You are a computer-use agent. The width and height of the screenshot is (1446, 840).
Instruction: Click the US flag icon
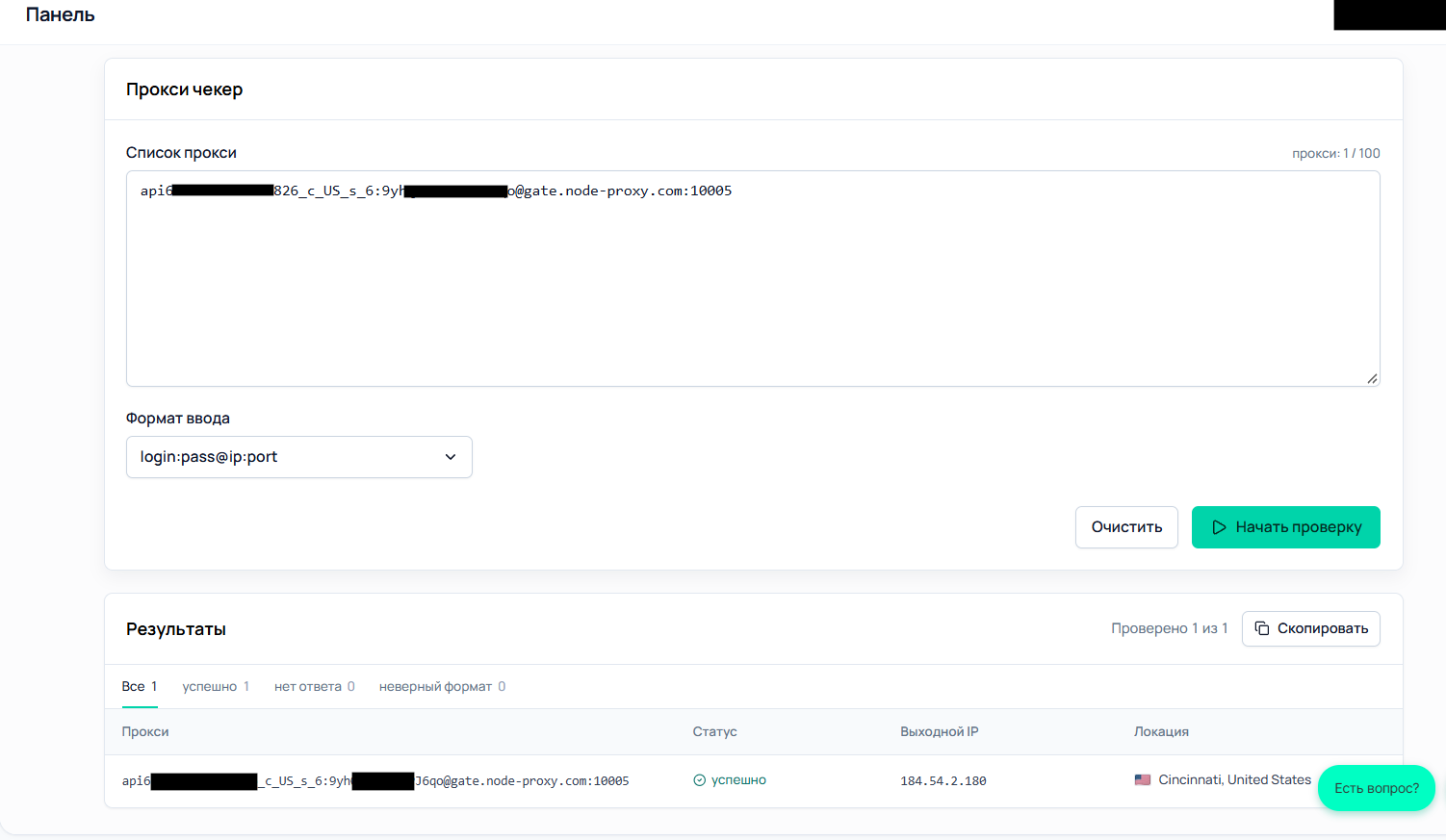(1143, 780)
